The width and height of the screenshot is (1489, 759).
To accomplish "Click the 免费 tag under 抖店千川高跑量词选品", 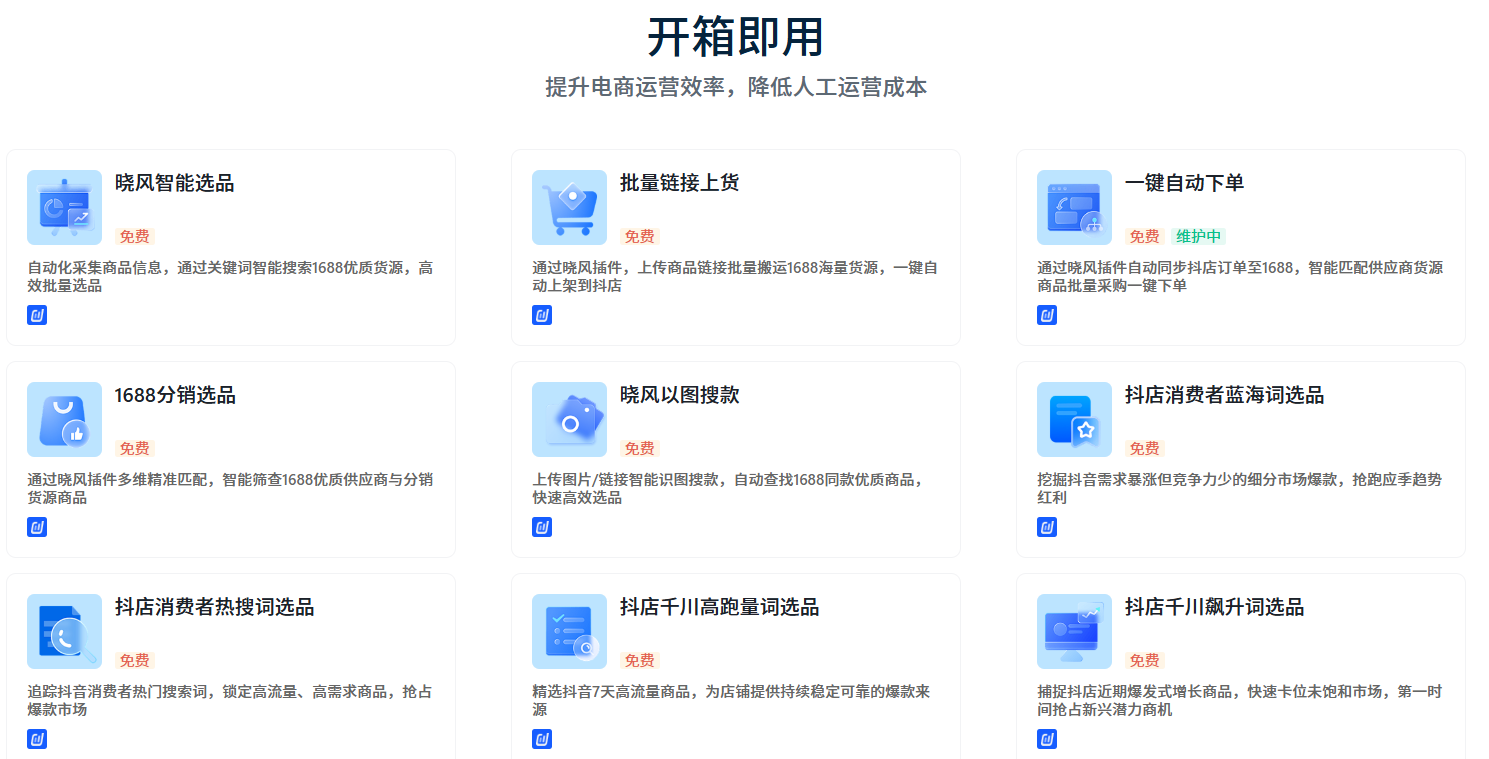I will 640,661.
